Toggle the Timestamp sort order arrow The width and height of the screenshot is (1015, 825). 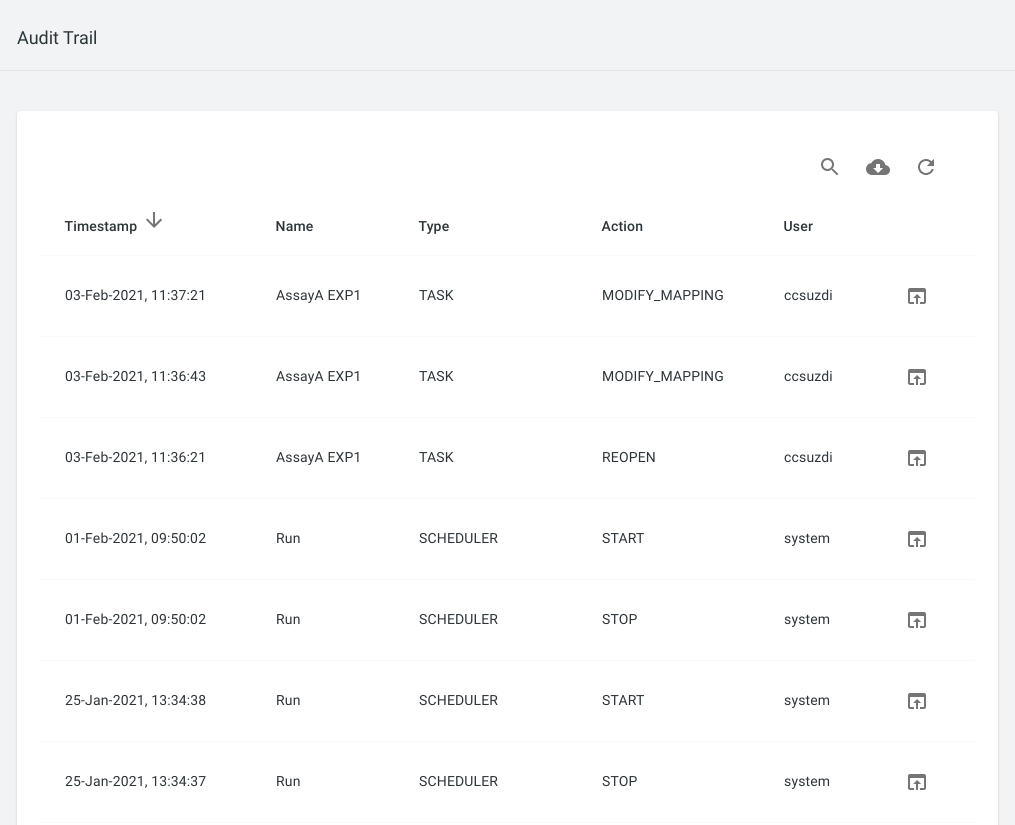(x=154, y=221)
